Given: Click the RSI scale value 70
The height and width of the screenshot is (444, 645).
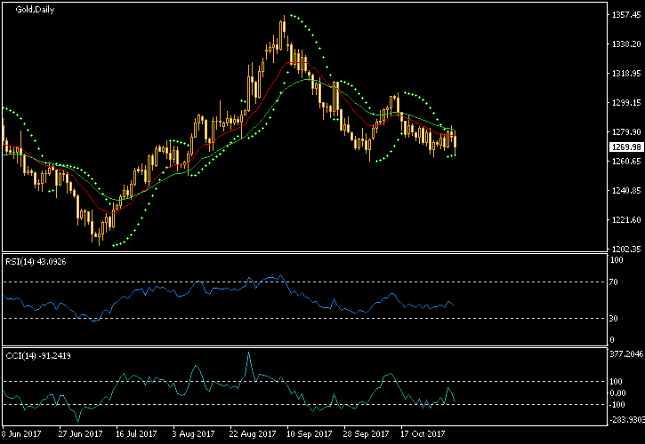Looking at the screenshot, I should [614, 282].
